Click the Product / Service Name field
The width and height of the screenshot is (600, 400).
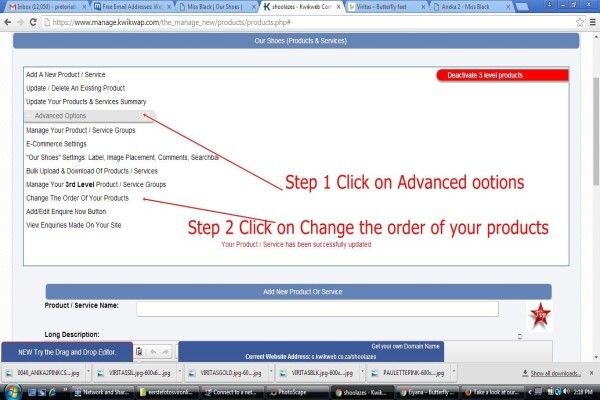pyautogui.click(x=317, y=309)
